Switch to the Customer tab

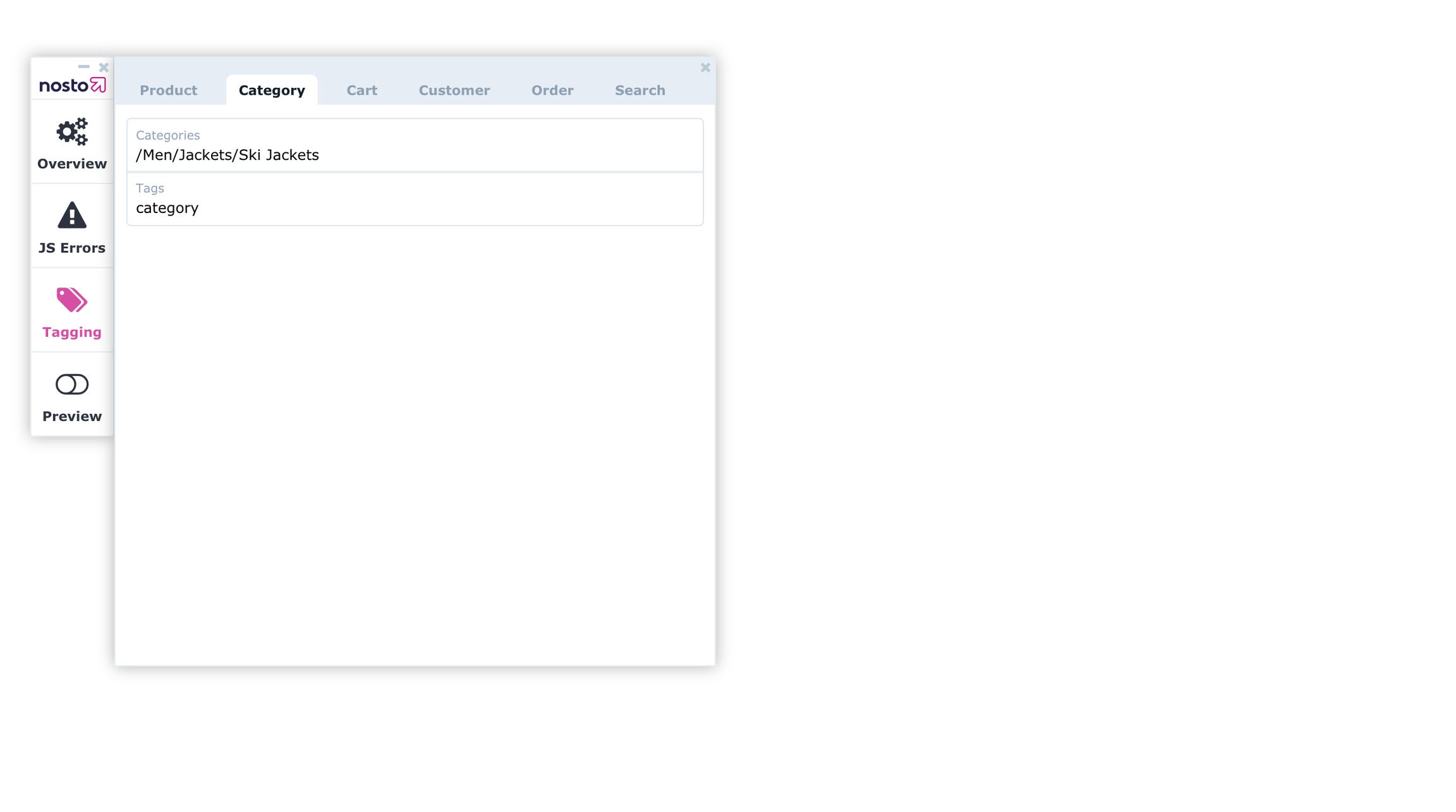pos(454,90)
